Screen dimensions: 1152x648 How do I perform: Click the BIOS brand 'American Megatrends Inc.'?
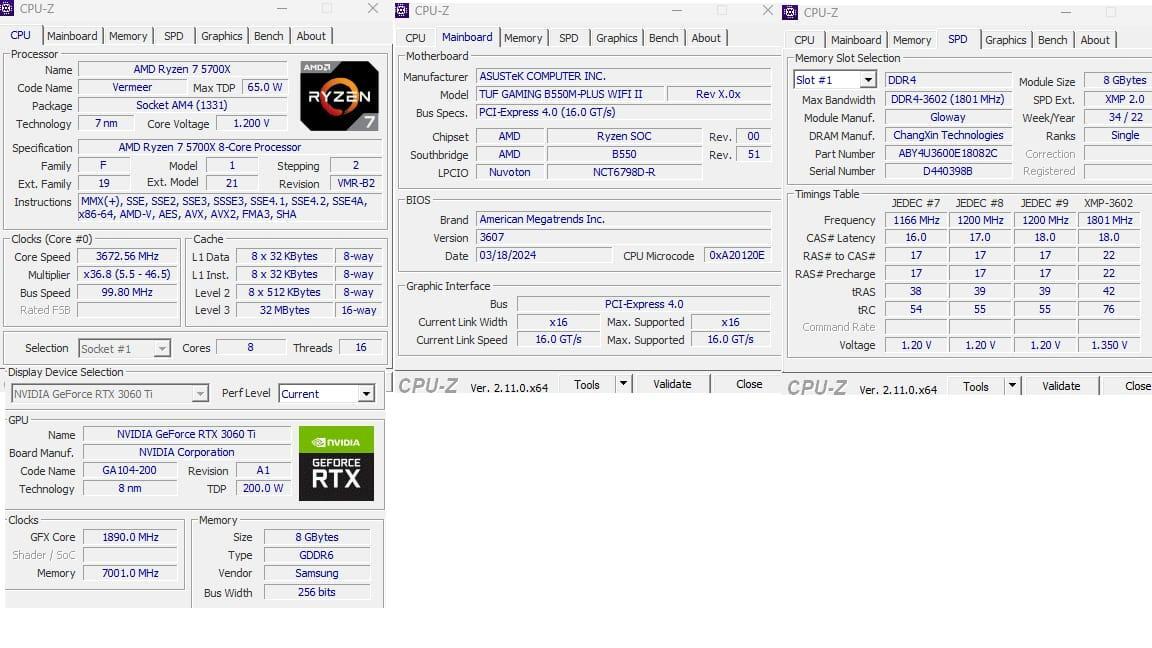coord(624,219)
